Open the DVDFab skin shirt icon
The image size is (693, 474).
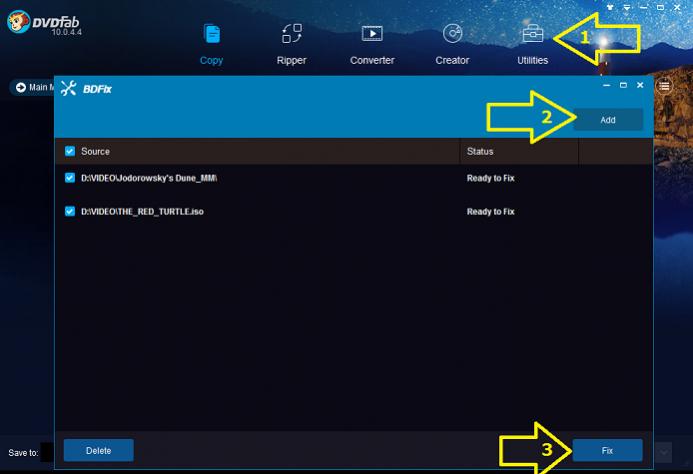[610, 7]
